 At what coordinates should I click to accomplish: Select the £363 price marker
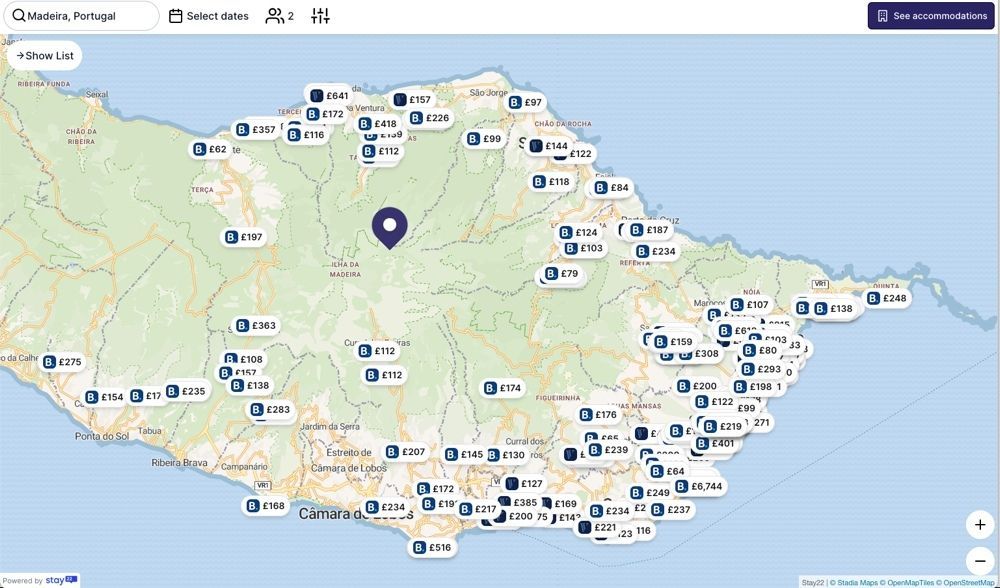[x=256, y=325]
